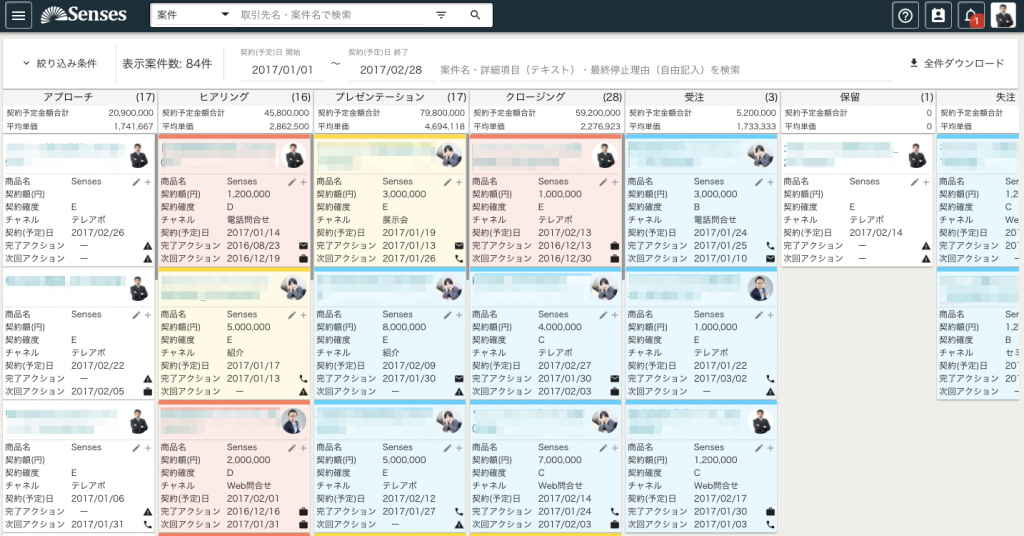Click 契約予定金額合計 20,900,000 value
The image size is (1024, 536).
click(x=131, y=113)
